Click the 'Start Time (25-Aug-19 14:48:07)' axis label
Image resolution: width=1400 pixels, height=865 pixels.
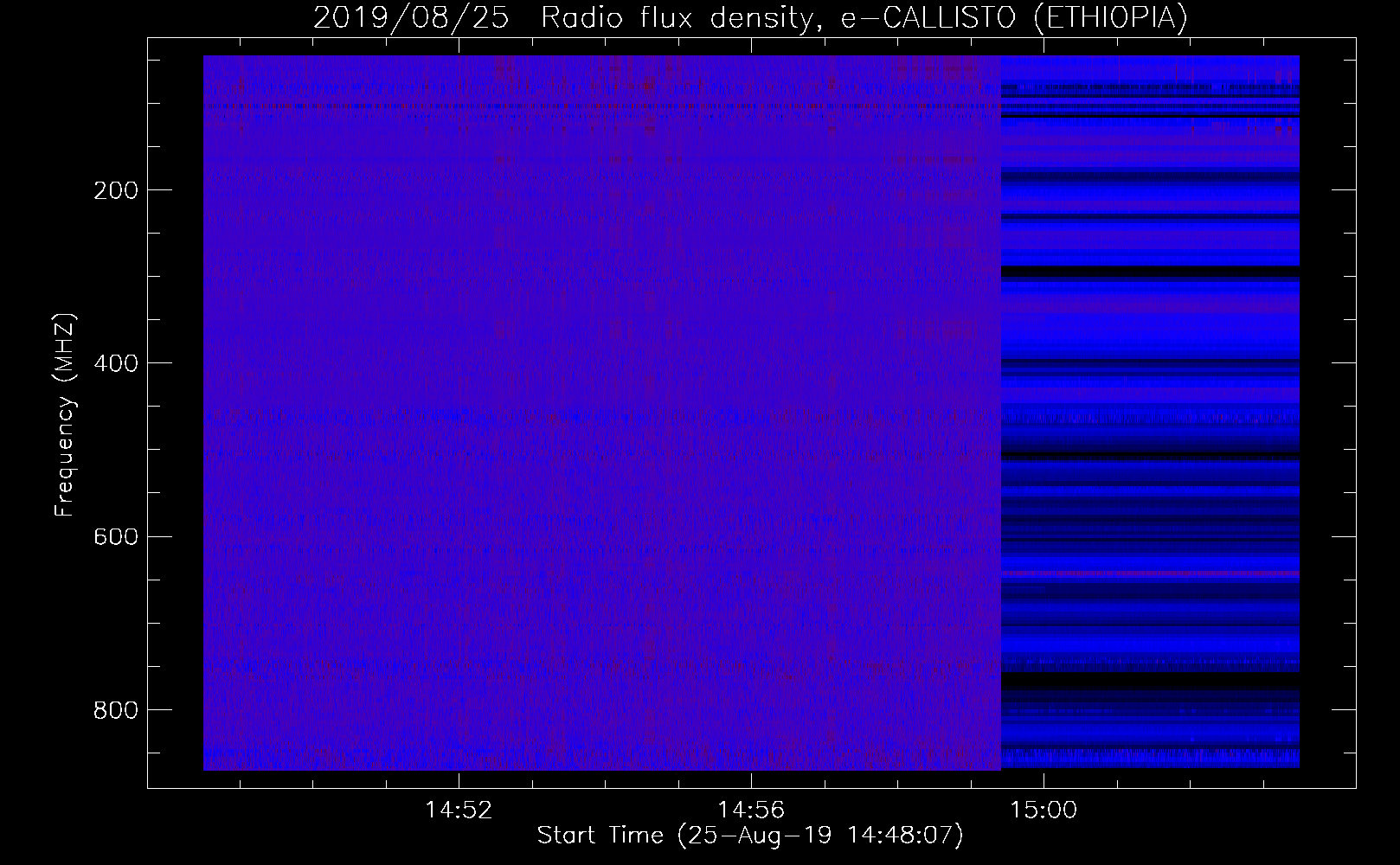[750, 836]
